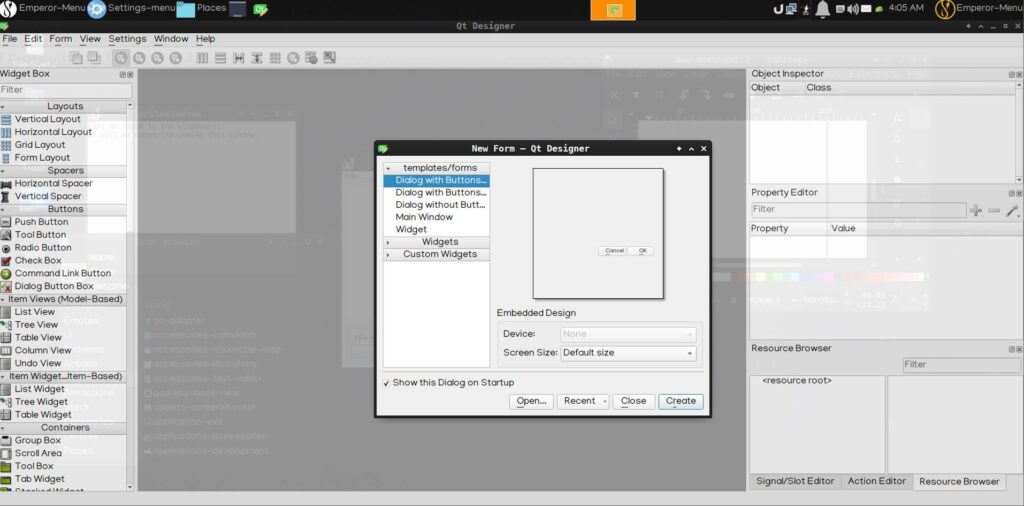
Task: Click the Adjust Size toolbar icon
Action: tap(329, 57)
